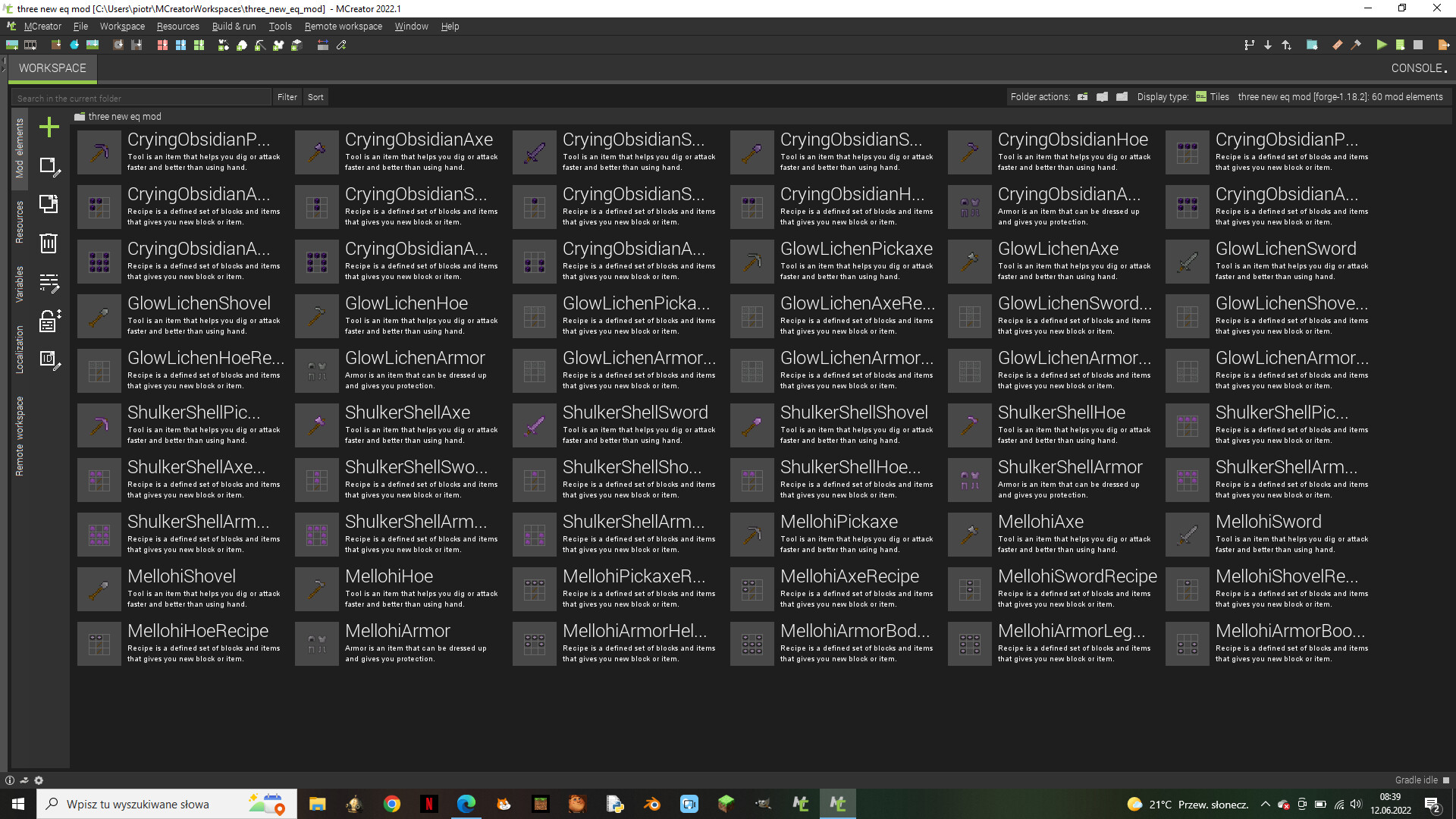Viewport: 1456px width, 819px height.
Task: Switch to the CONSOLE tab
Action: [1415, 67]
